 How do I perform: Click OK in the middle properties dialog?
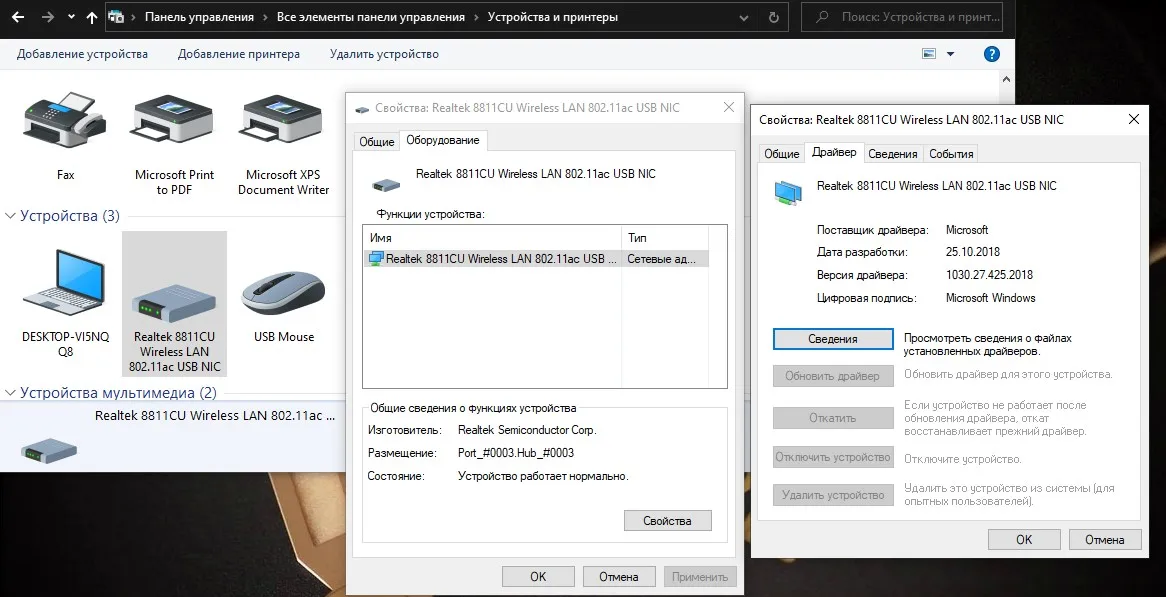(x=538, y=576)
